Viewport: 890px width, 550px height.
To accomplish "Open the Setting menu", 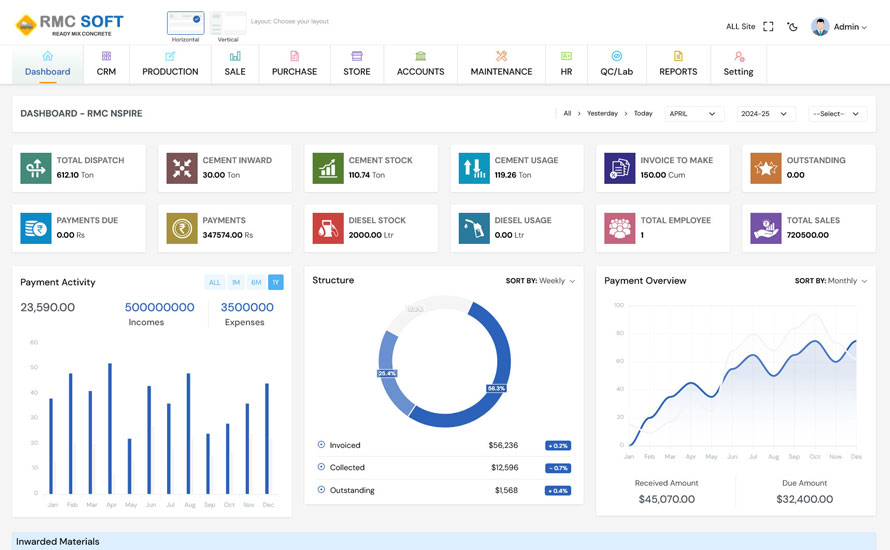I will coord(738,64).
